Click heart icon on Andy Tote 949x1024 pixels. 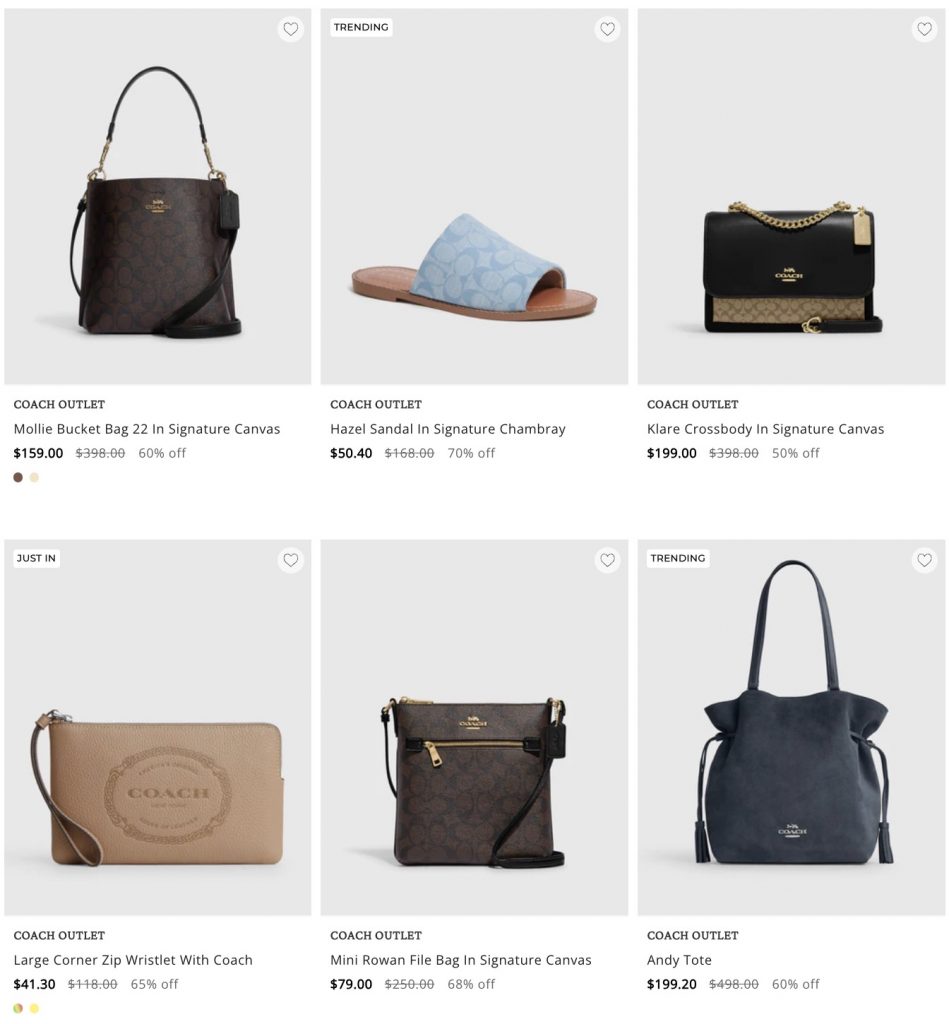pos(924,560)
